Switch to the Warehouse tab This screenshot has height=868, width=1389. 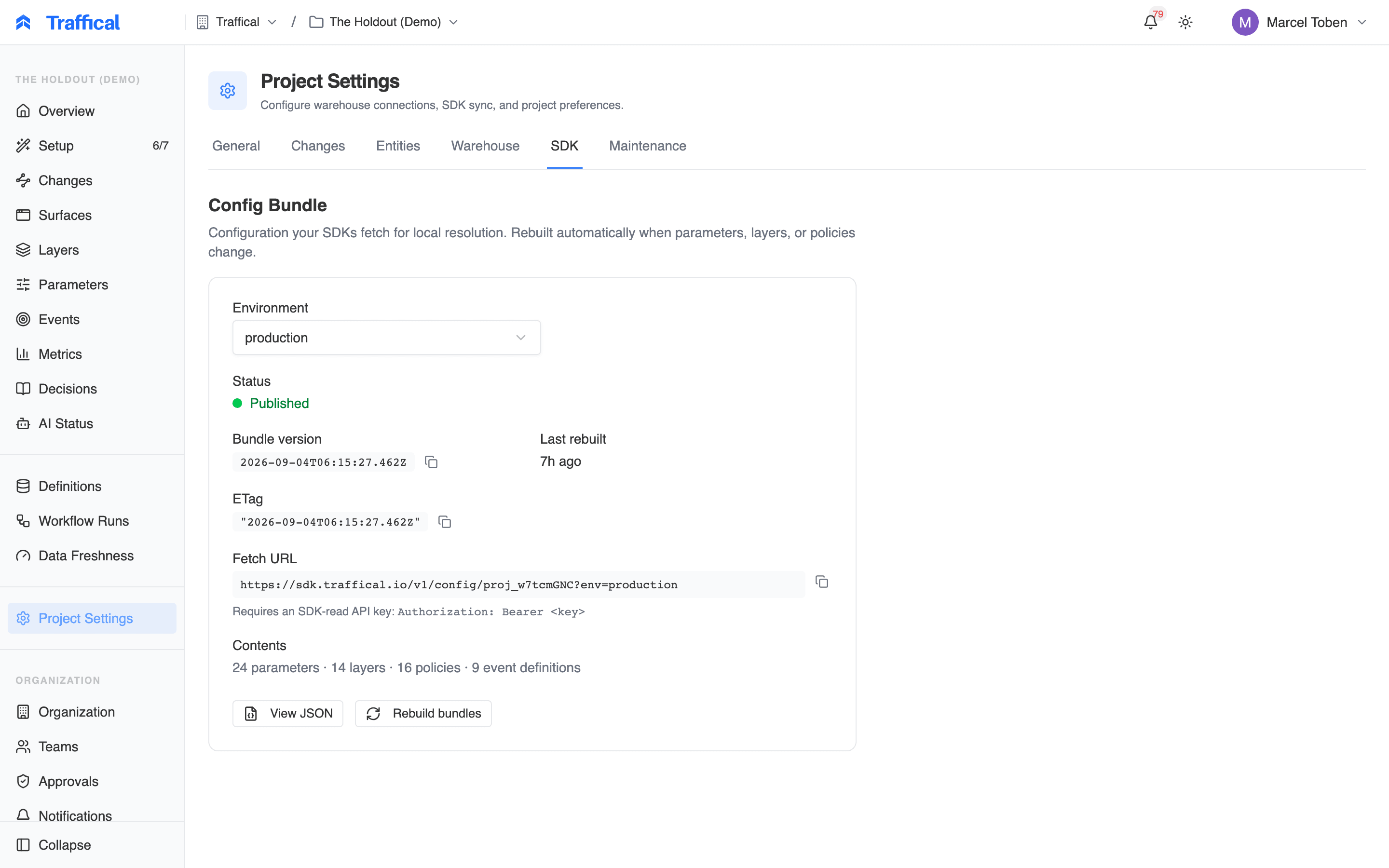pyautogui.click(x=485, y=146)
